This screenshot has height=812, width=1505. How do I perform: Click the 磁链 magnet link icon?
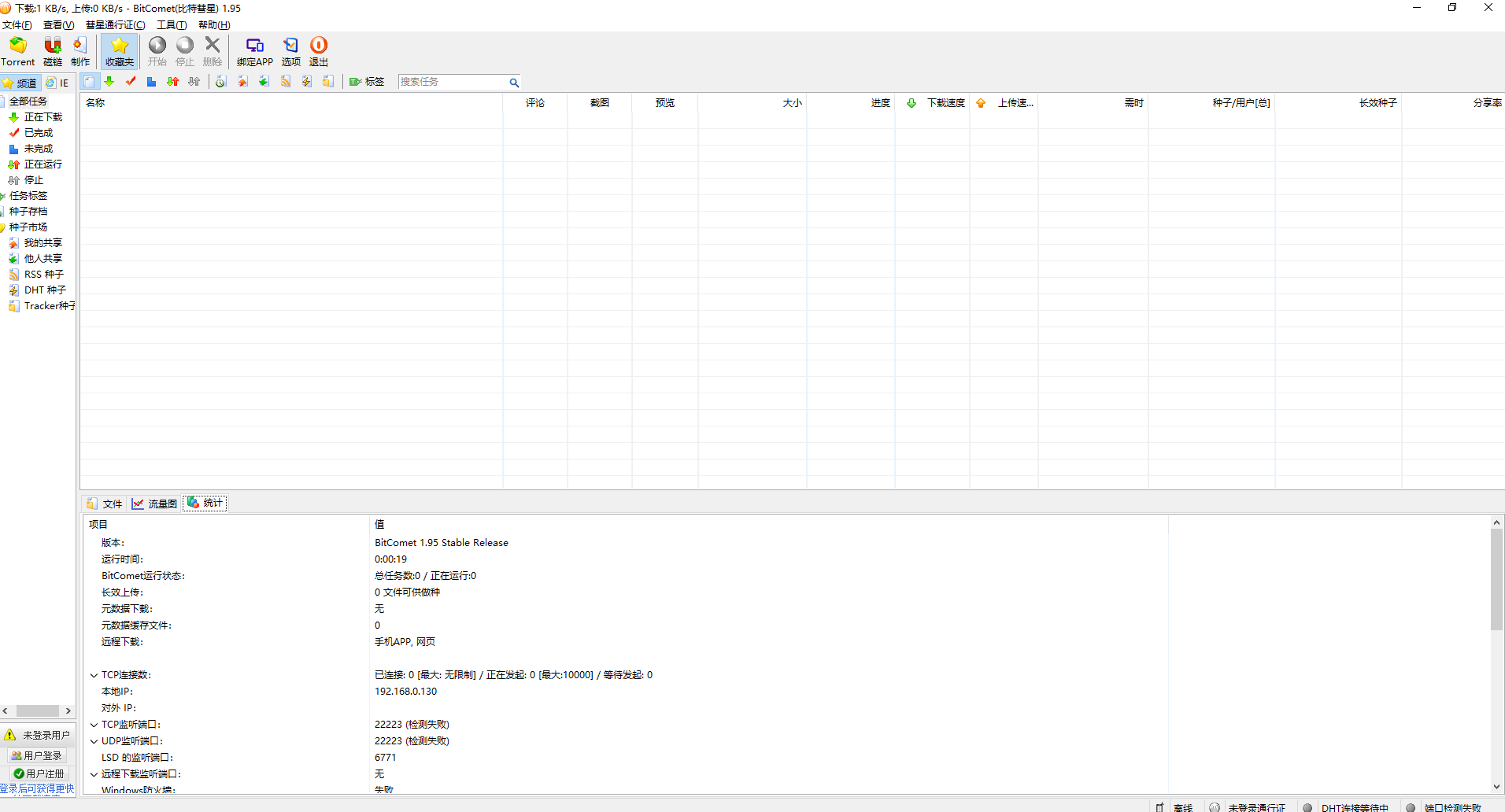click(53, 51)
